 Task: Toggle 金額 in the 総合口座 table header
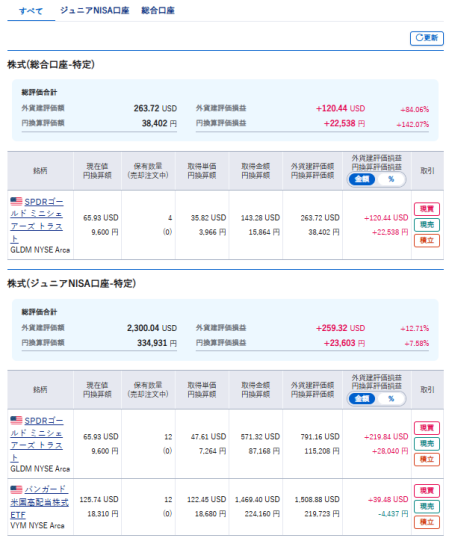[362, 179]
